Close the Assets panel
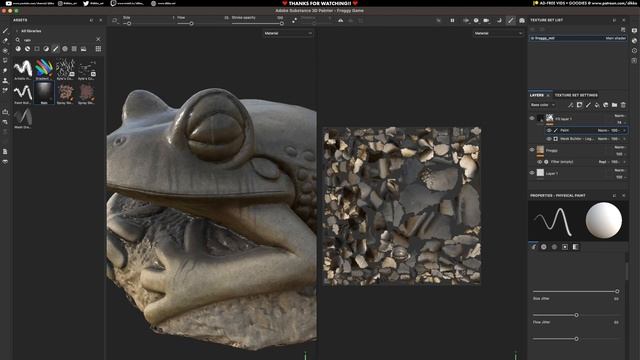The height and width of the screenshot is (360, 640). (x=101, y=20)
